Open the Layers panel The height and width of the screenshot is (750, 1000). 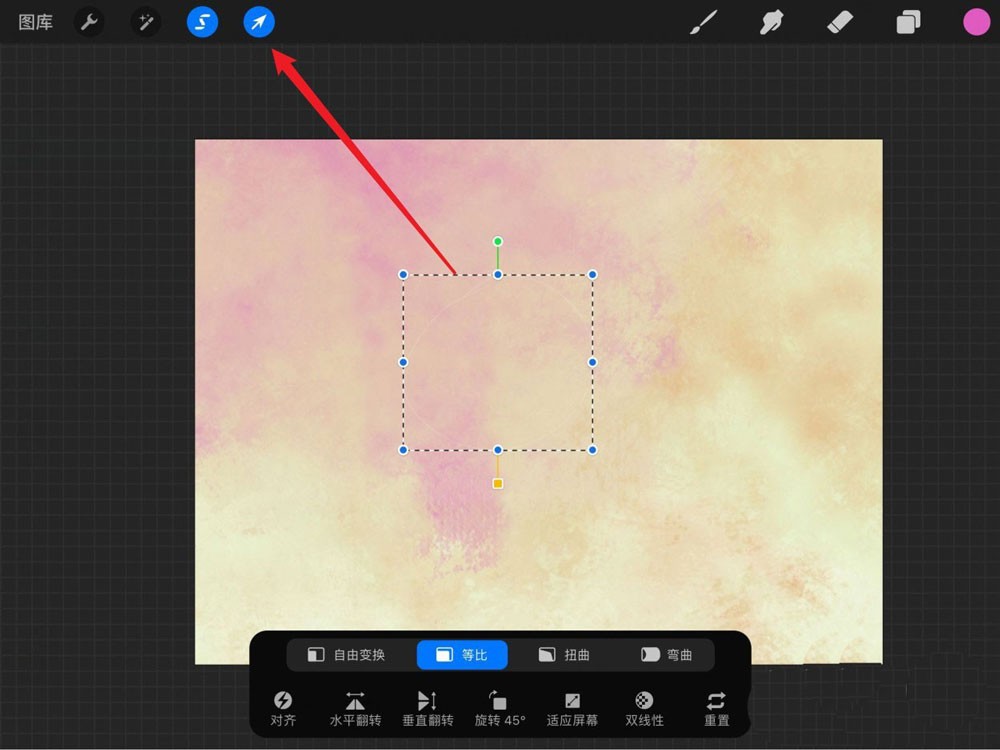(x=908, y=23)
